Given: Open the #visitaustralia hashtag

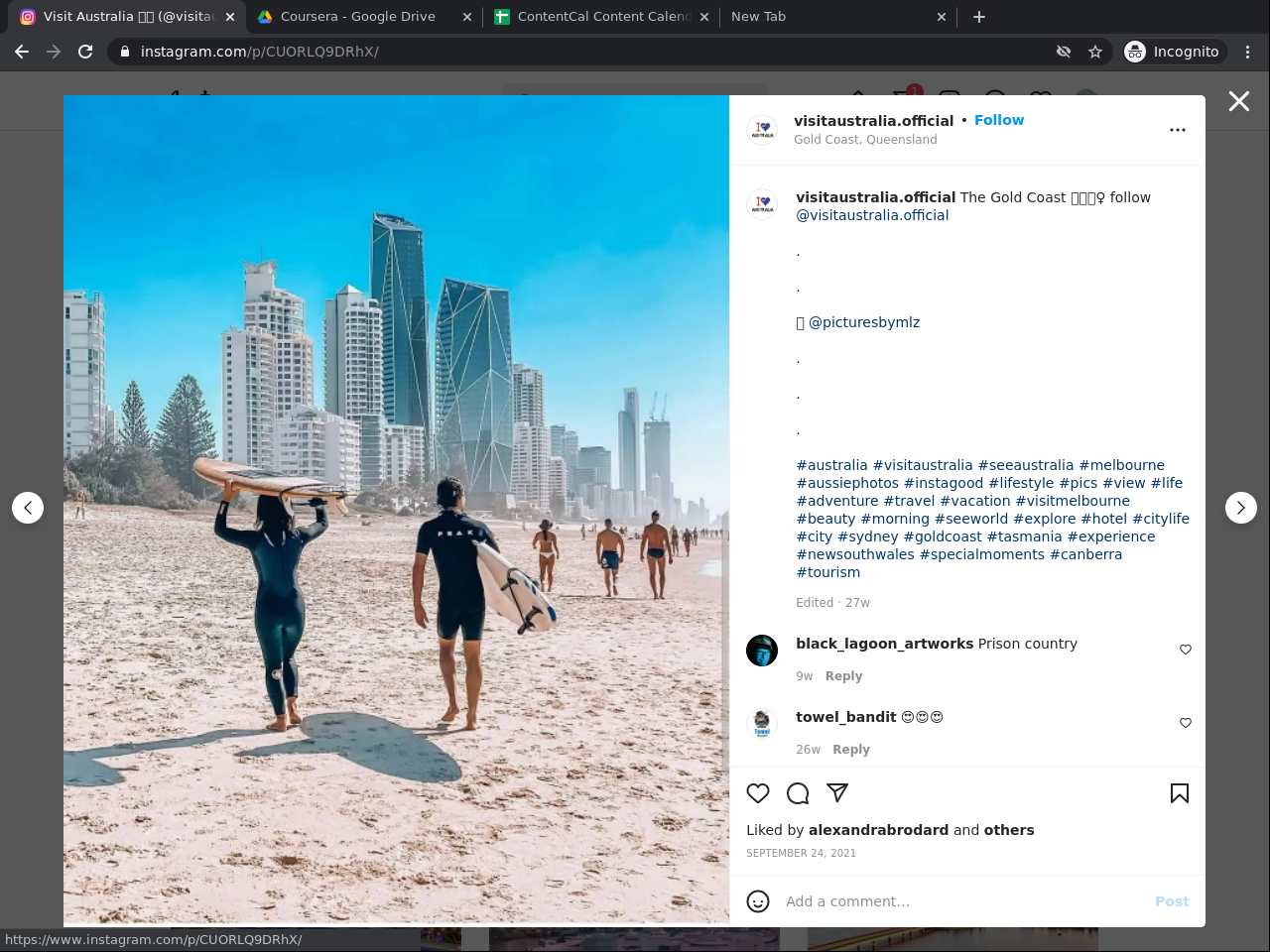Looking at the screenshot, I should click(923, 465).
